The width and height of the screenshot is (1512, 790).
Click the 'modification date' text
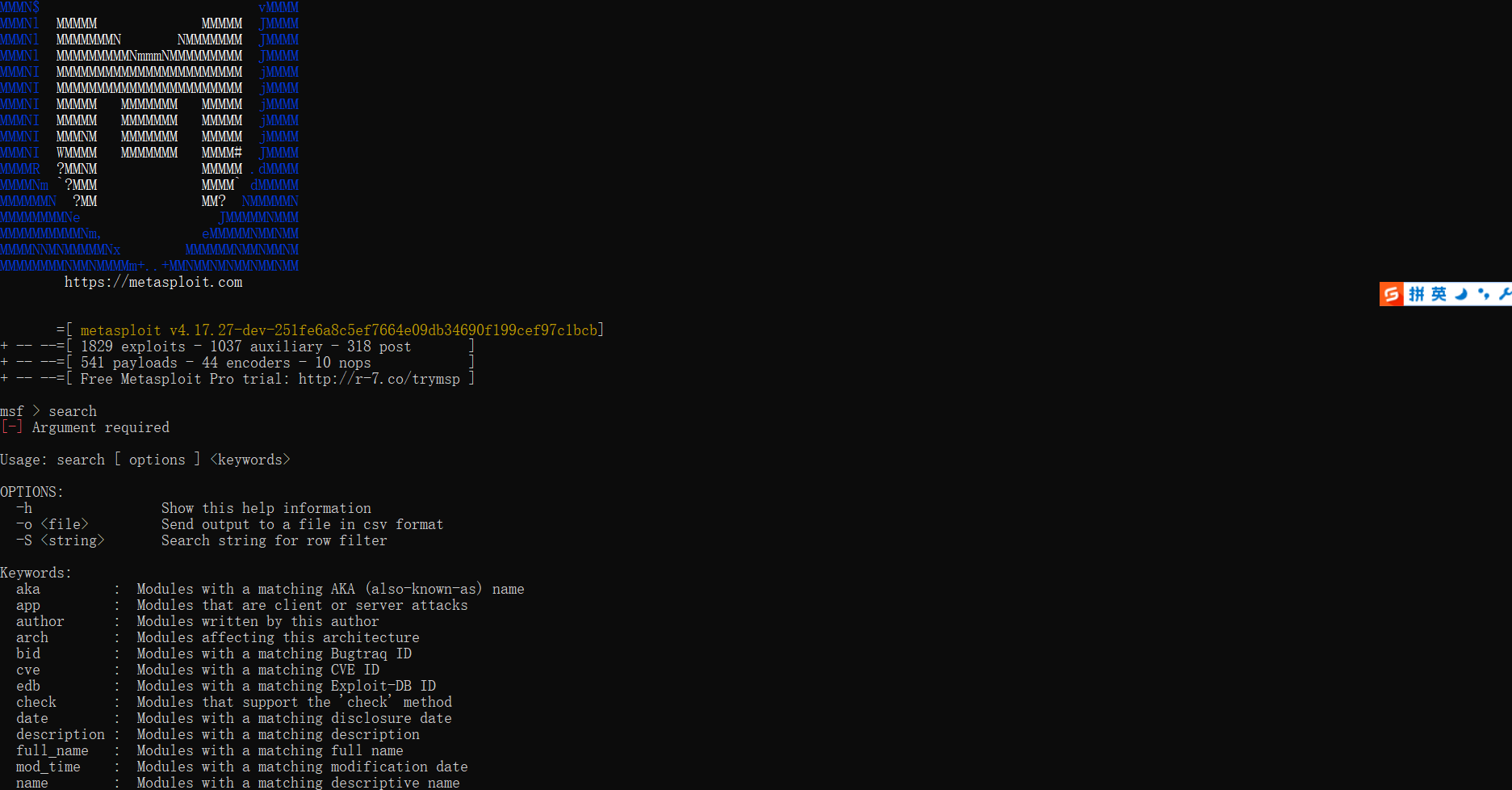click(x=400, y=767)
